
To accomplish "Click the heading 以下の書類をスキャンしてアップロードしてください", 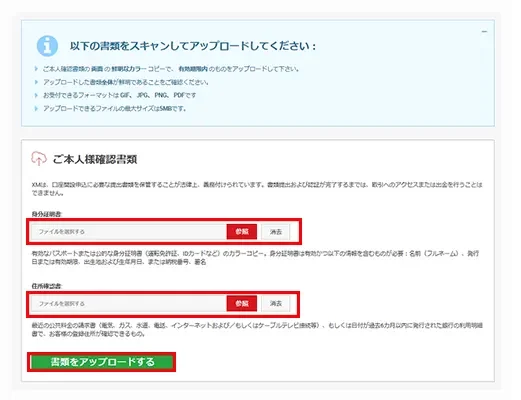I will pyautogui.click(x=193, y=46).
